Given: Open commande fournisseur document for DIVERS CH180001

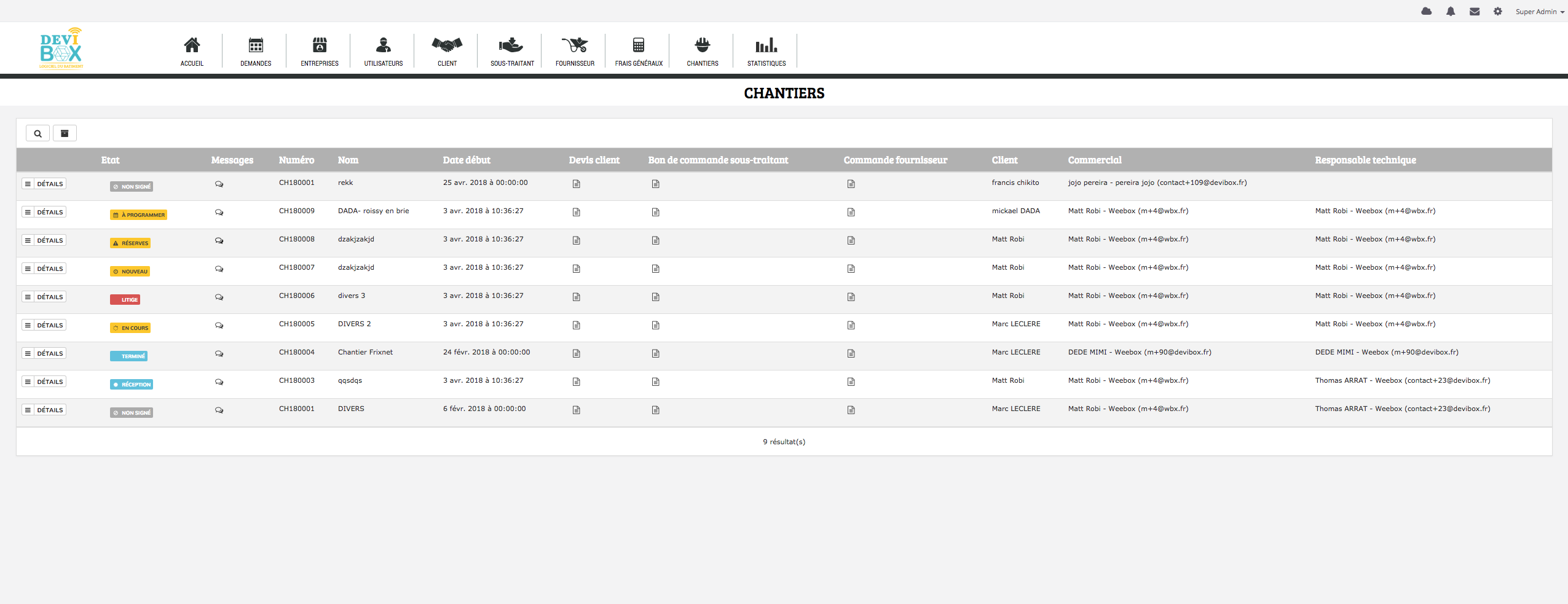Looking at the screenshot, I should (851, 410).
